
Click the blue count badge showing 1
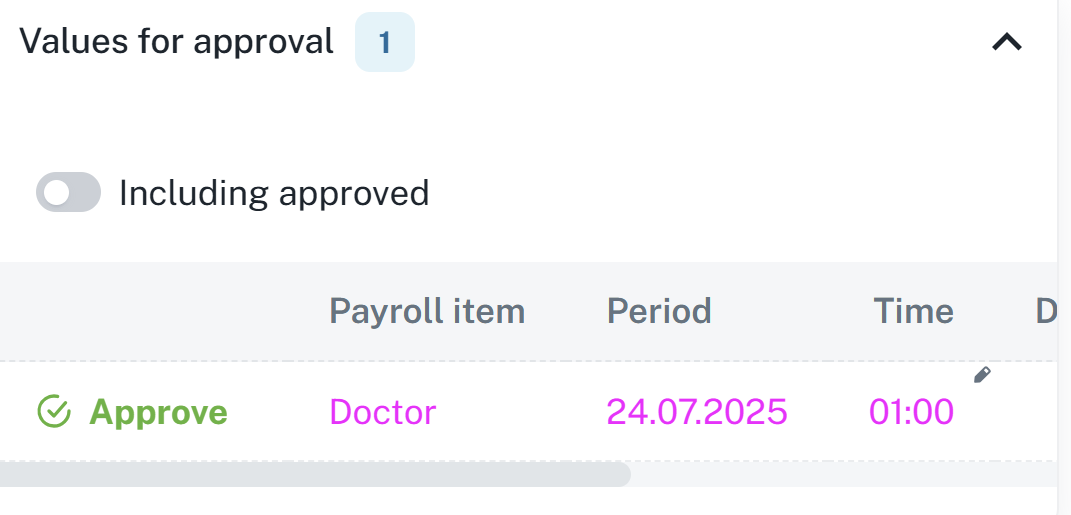[x=385, y=42]
